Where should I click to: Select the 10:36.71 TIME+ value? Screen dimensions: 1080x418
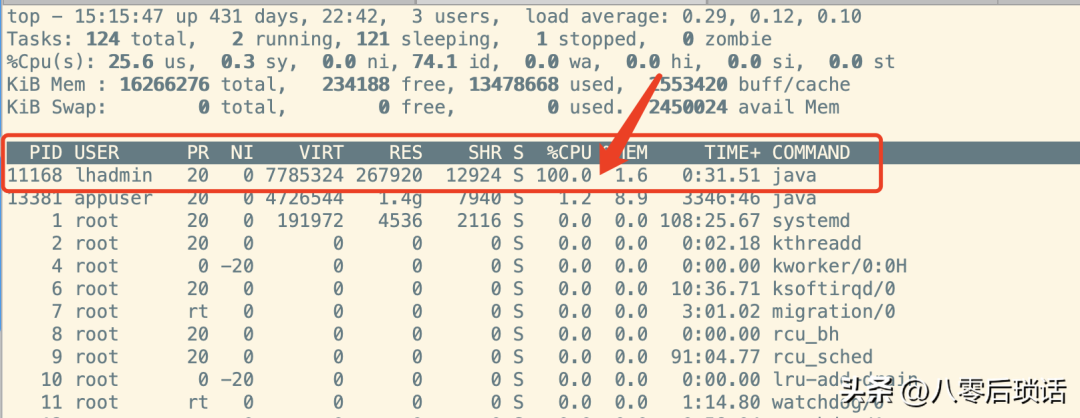pyautogui.click(x=716, y=289)
